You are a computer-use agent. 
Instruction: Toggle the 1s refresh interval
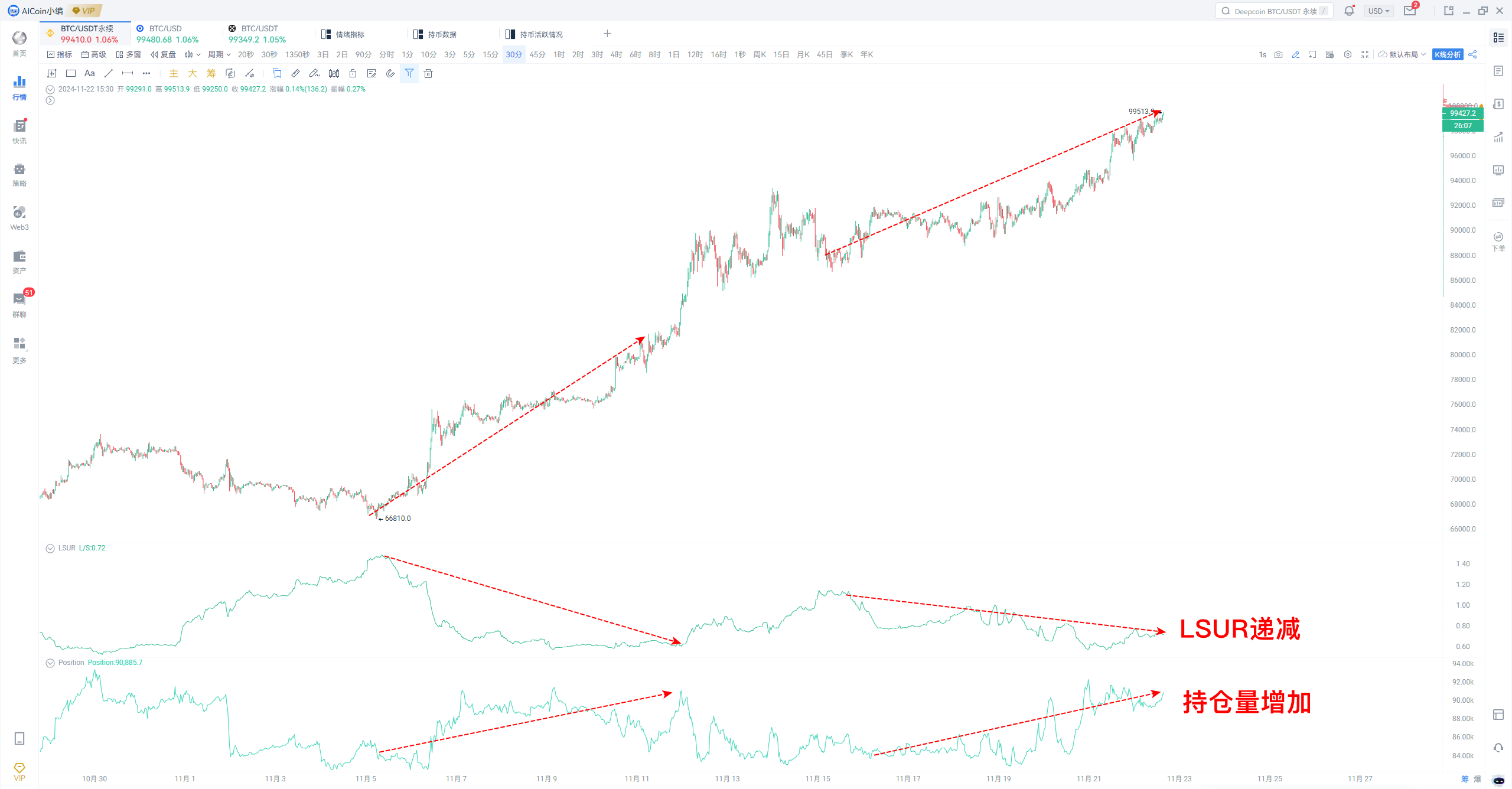coord(1262,54)
